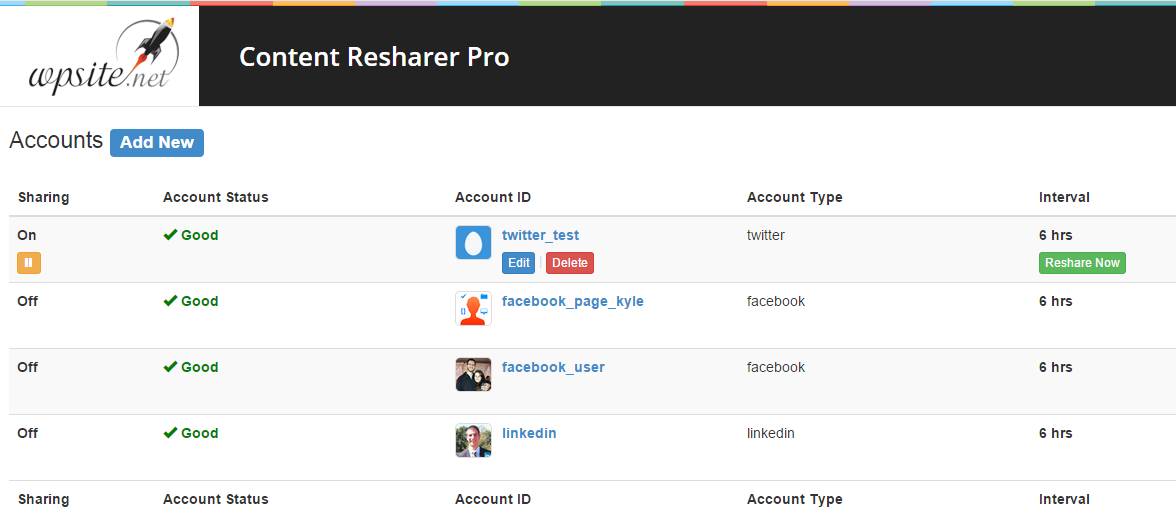
Task: Click Good status in facebook_page_kyle row
Action: 190,301
